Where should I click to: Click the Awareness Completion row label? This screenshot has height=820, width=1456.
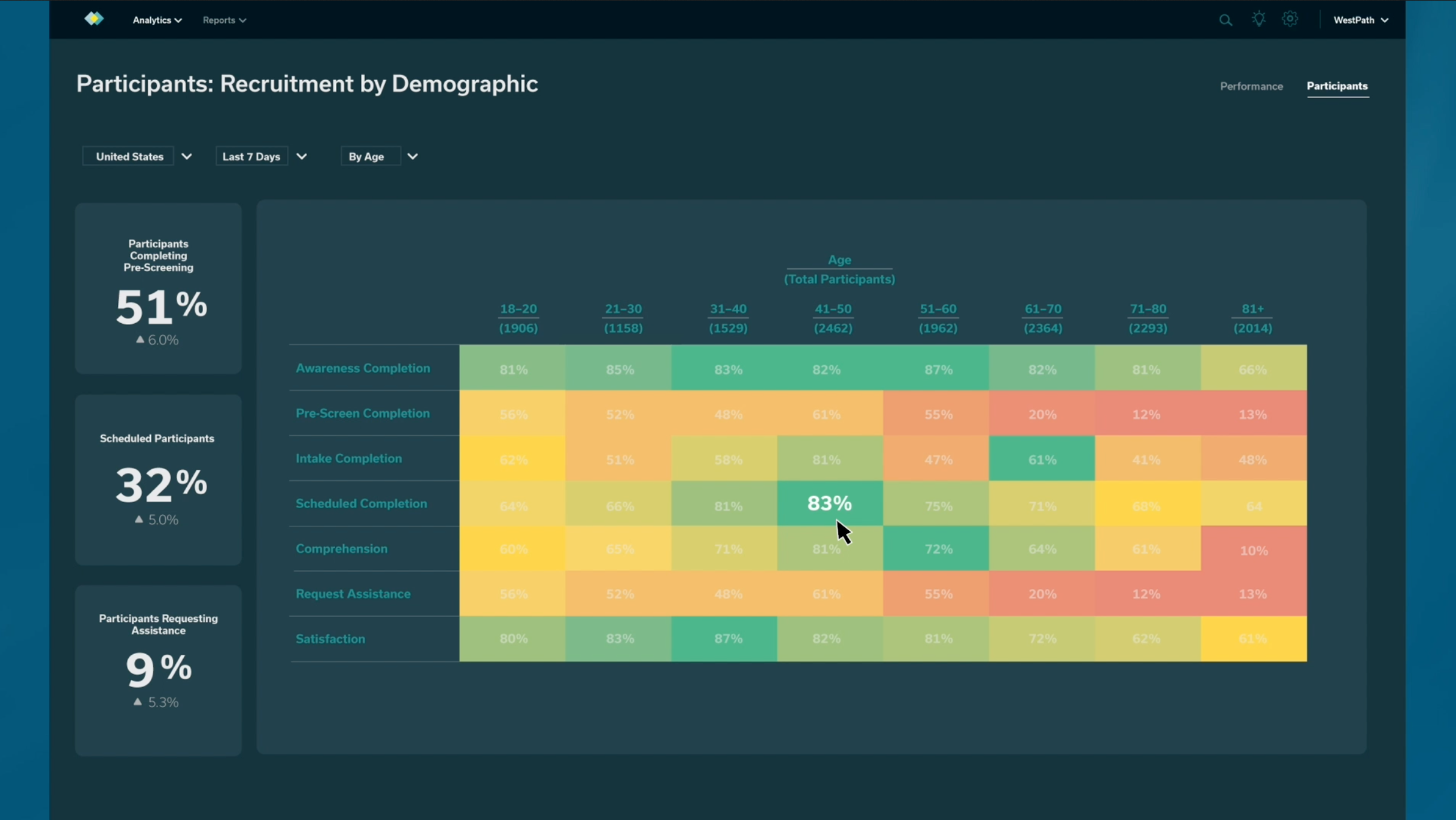[363, 368]
